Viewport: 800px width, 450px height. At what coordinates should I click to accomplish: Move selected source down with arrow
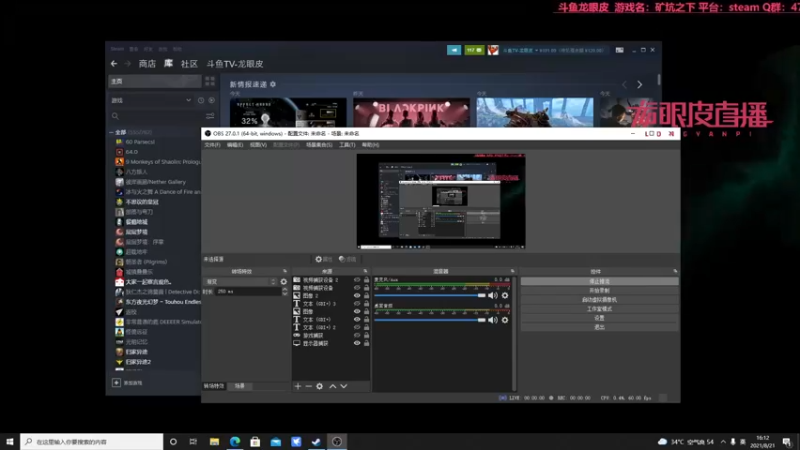coord(344,386)
